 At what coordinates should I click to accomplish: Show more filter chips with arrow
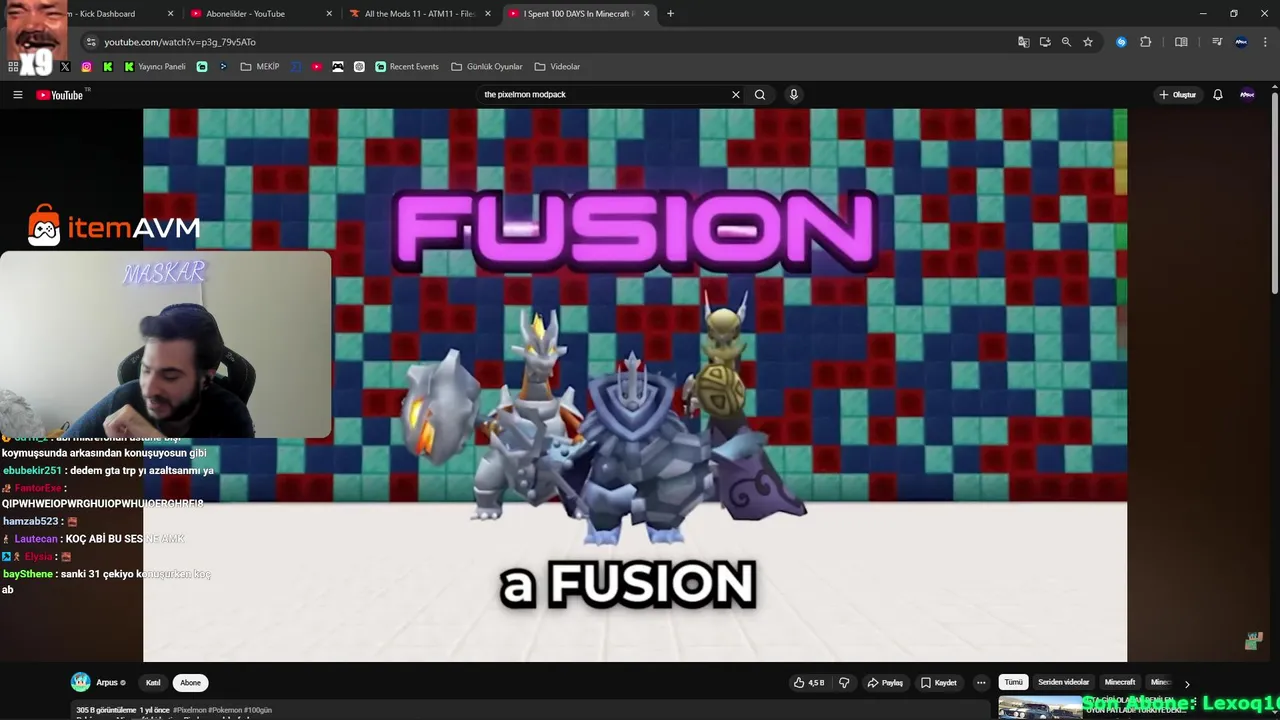1187,683
